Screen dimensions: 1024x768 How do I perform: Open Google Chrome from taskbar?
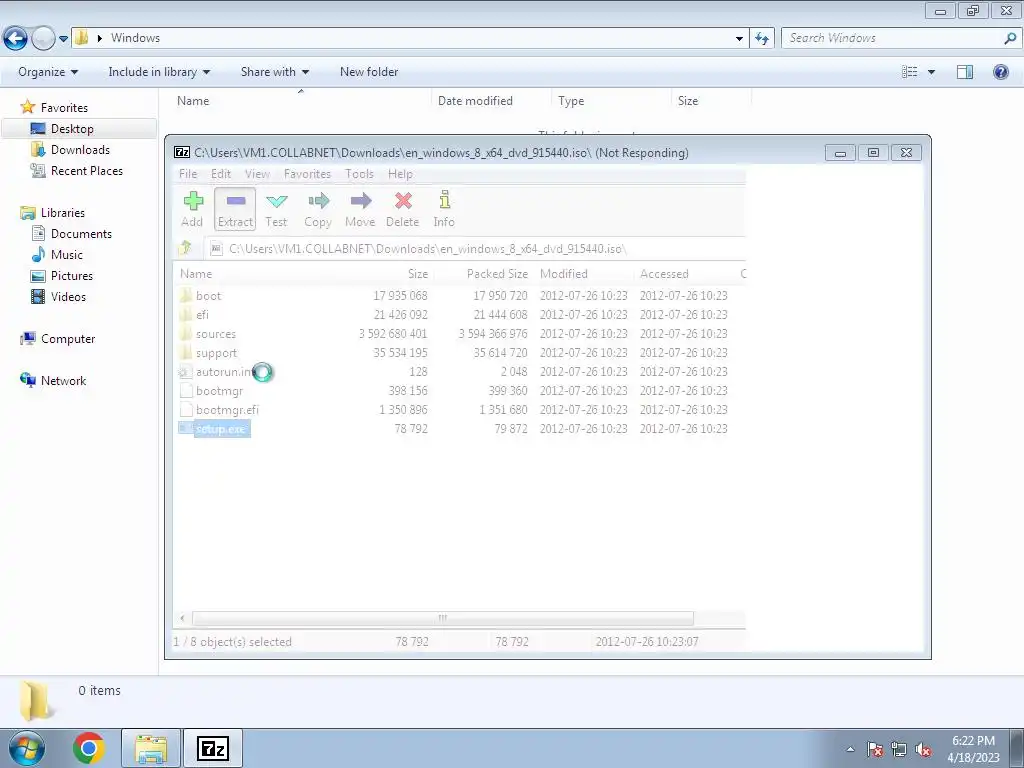coord(89,748)
